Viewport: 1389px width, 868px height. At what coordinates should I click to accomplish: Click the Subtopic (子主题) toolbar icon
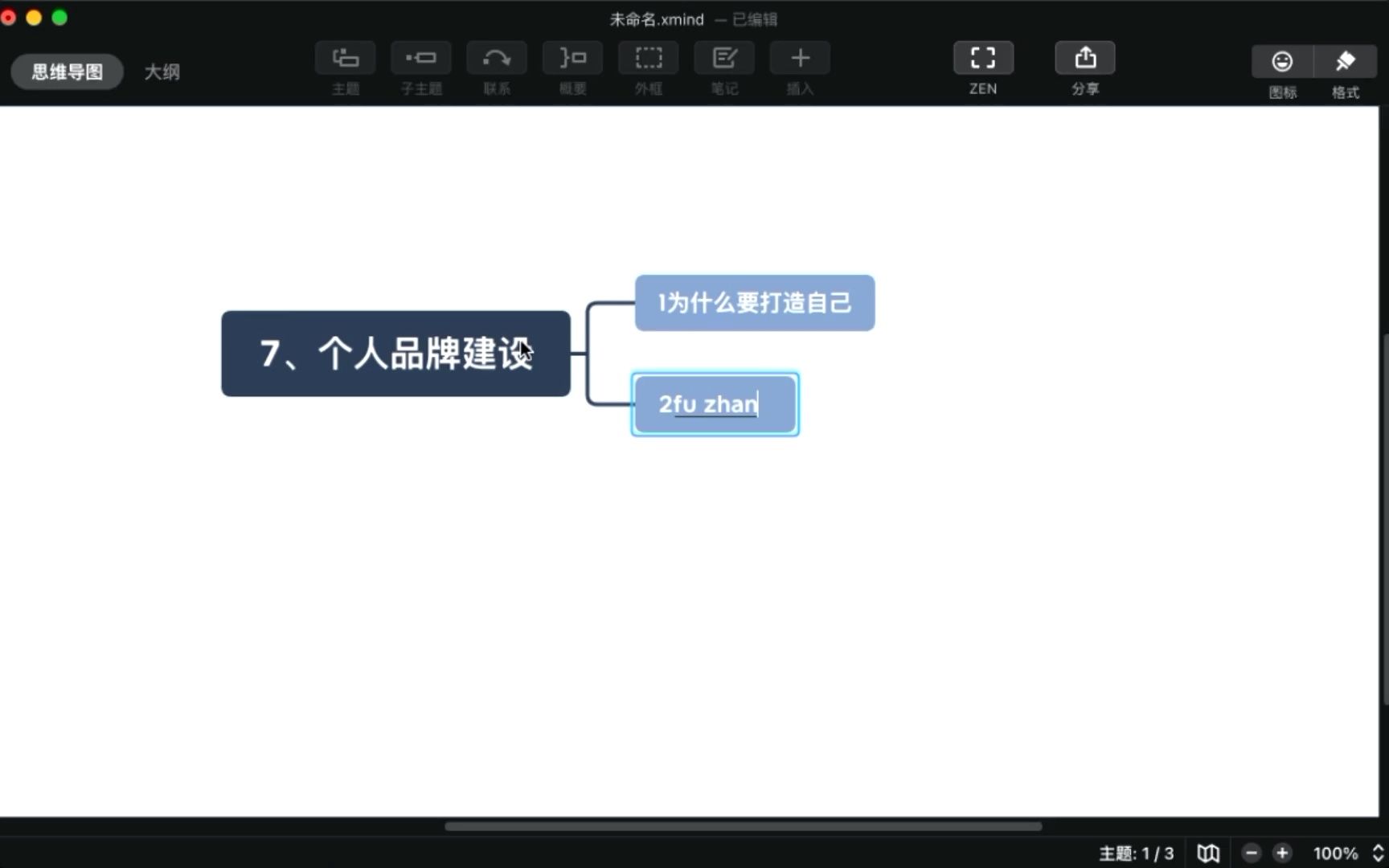pos(421,58)
